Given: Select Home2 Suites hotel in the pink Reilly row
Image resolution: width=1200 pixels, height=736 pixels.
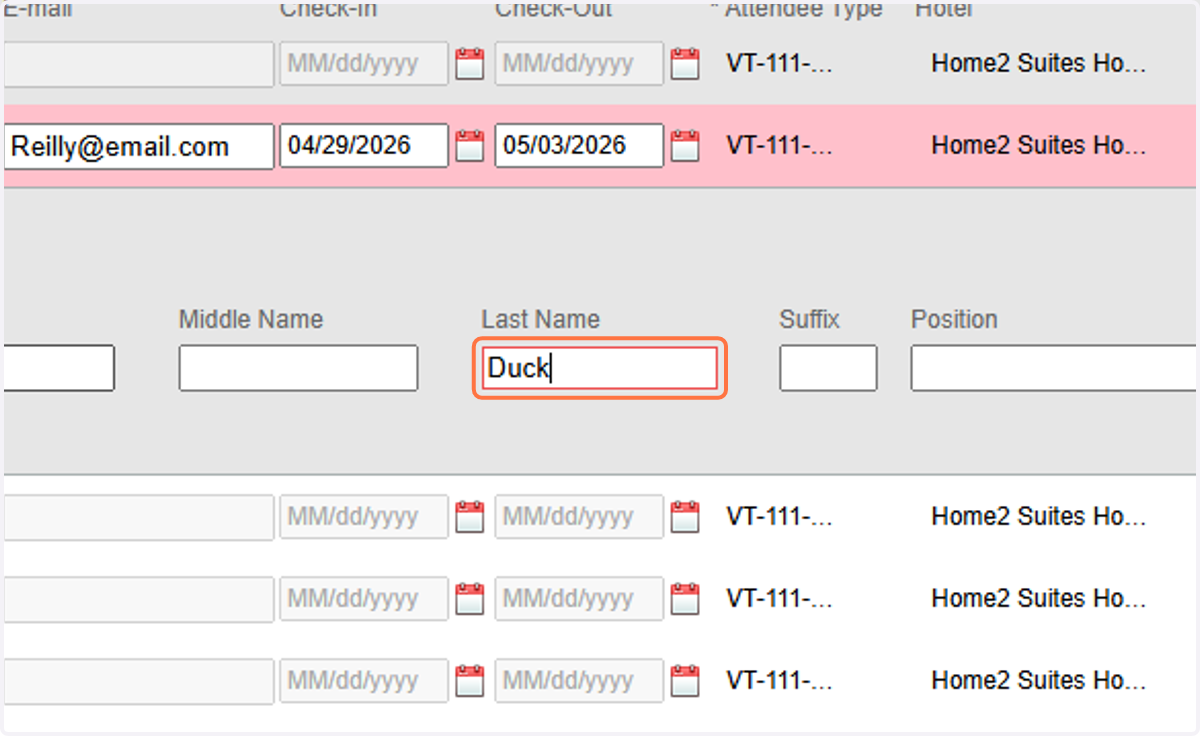Looking at the screenshot, I should (x=1038, y=146).
